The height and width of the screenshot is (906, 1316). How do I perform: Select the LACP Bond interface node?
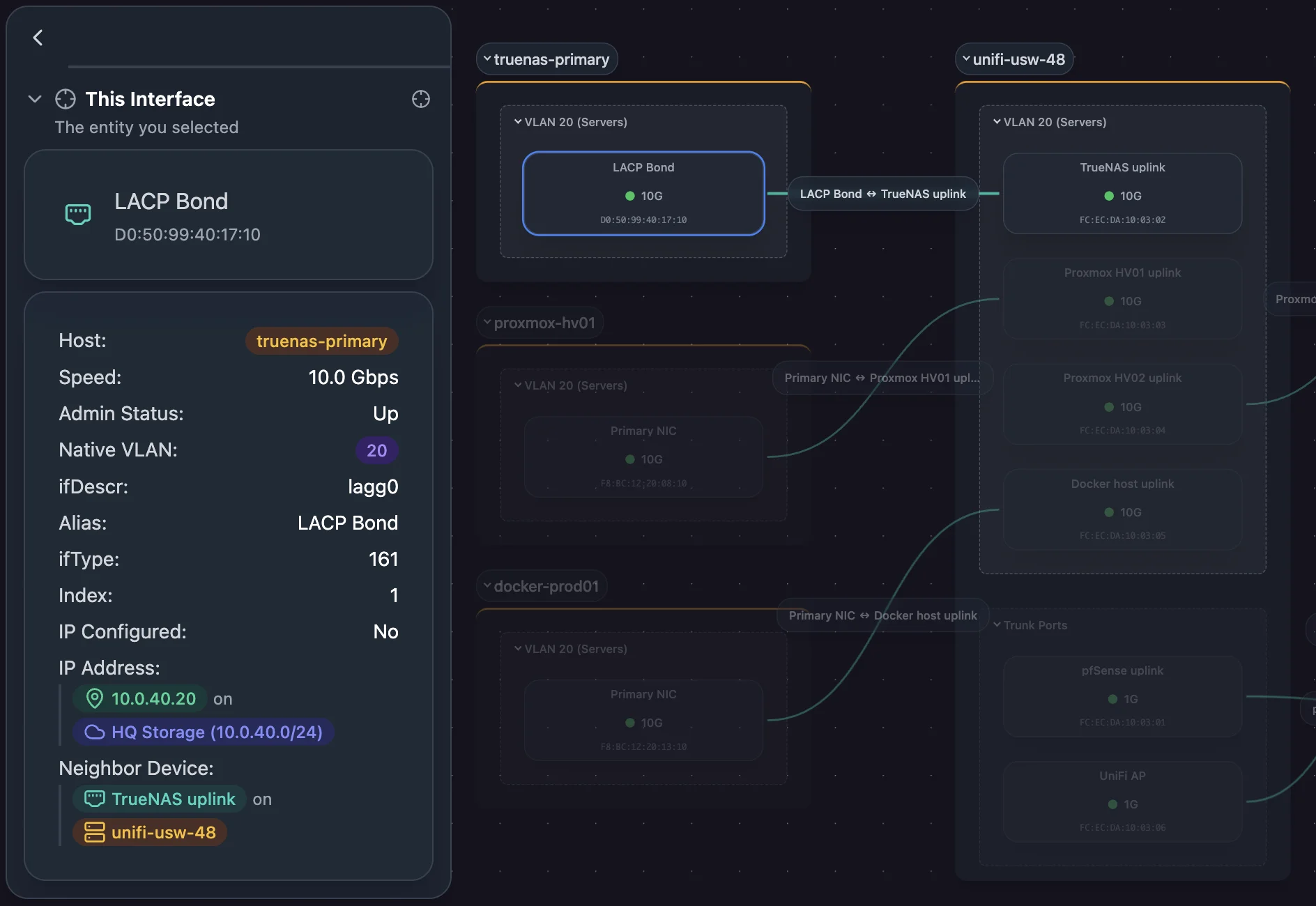(x=643, y=193)
